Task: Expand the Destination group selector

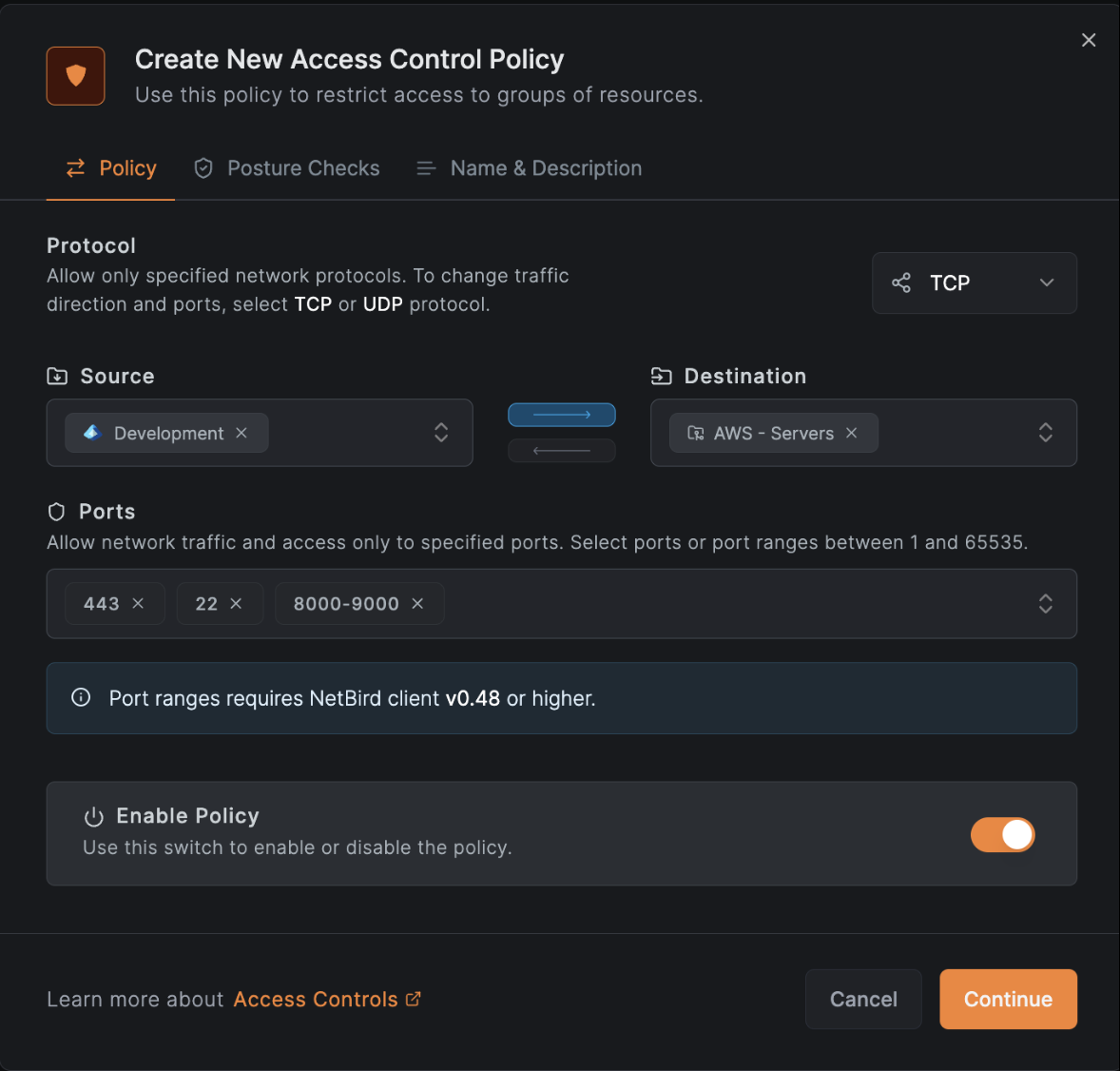Action: (x=1045, y=433)
